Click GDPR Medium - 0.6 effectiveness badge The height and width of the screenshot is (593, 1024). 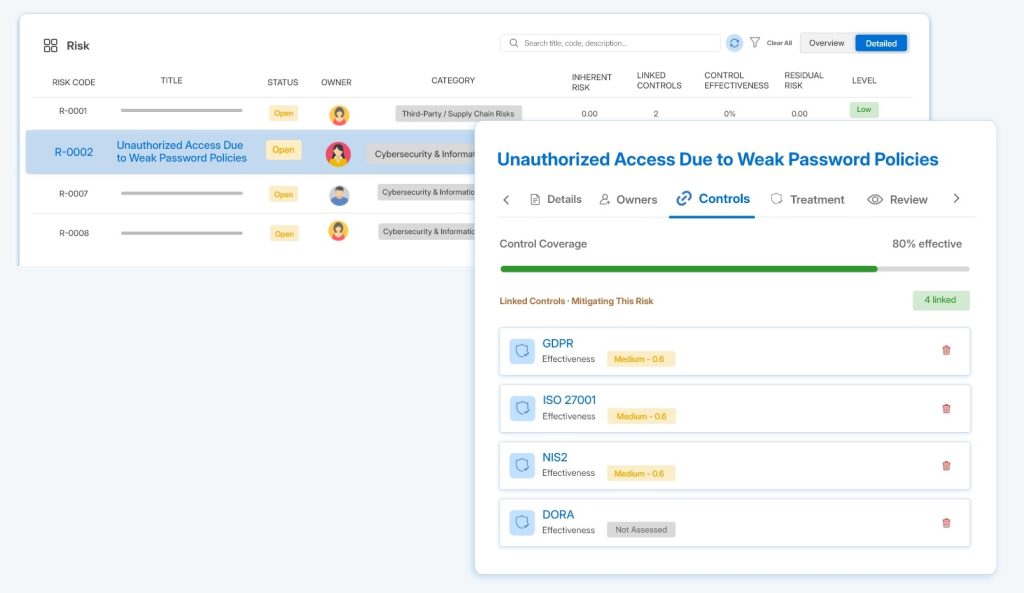(640, 359)
